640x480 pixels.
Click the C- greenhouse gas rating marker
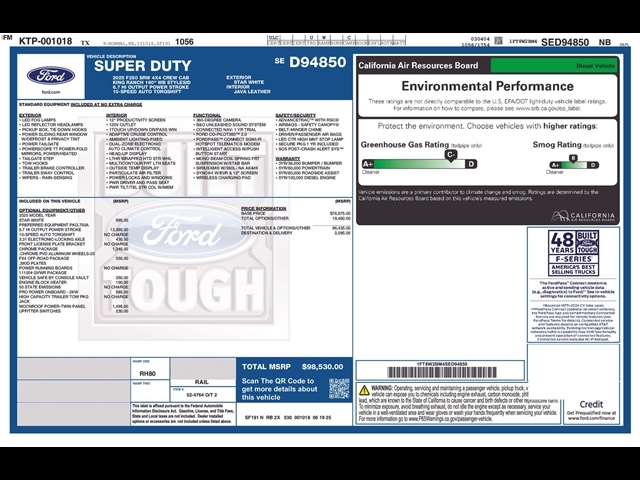450,154
